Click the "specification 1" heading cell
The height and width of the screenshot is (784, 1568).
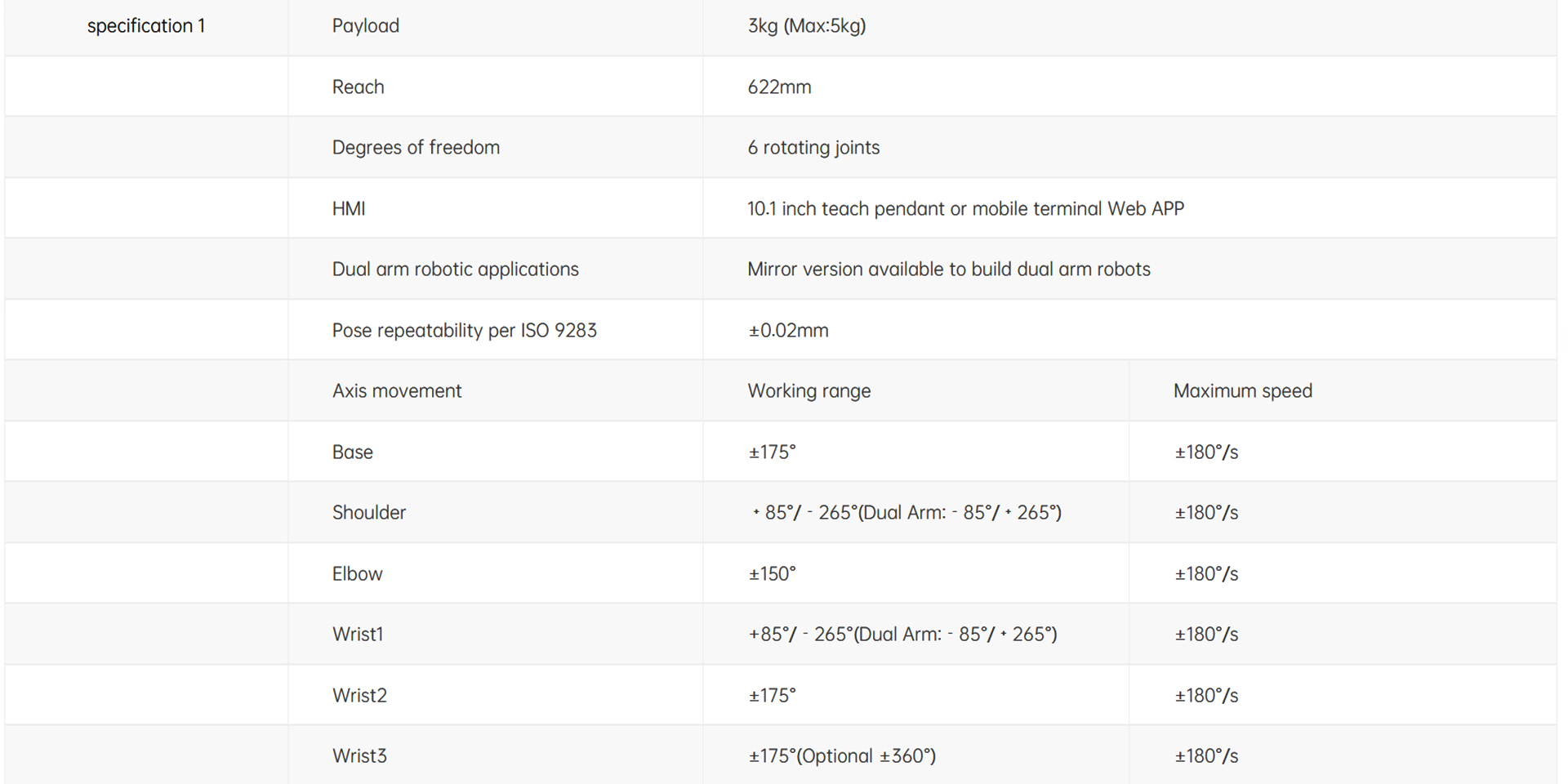[x=146, y=26]
